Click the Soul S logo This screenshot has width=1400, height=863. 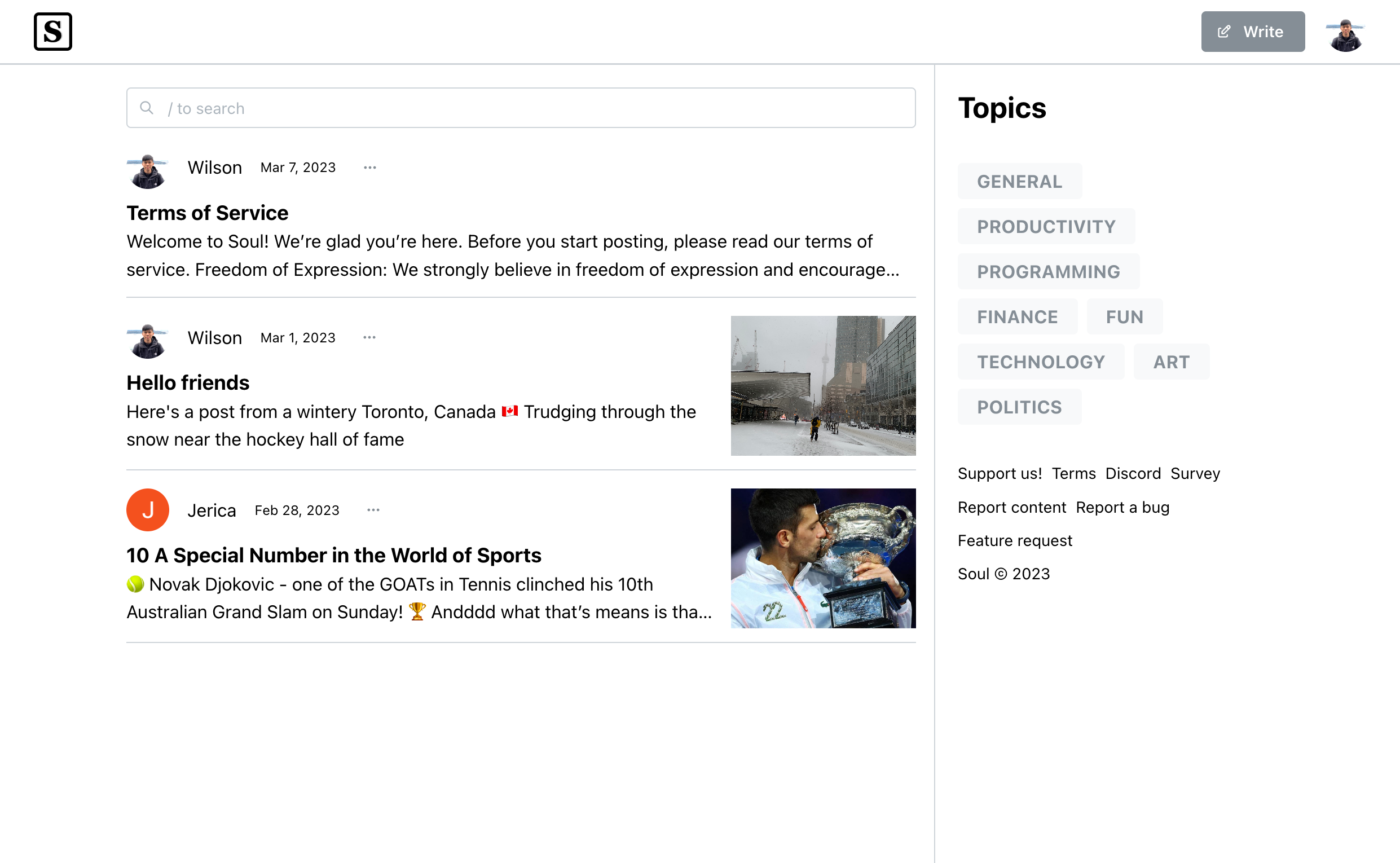(52, 32)
